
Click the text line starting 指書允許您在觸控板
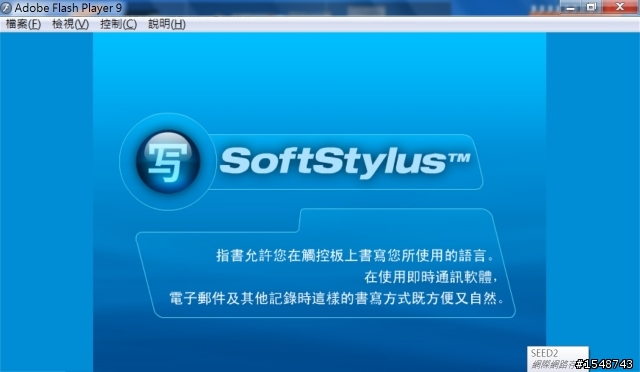pyautogui.click(x=355, y=256)
